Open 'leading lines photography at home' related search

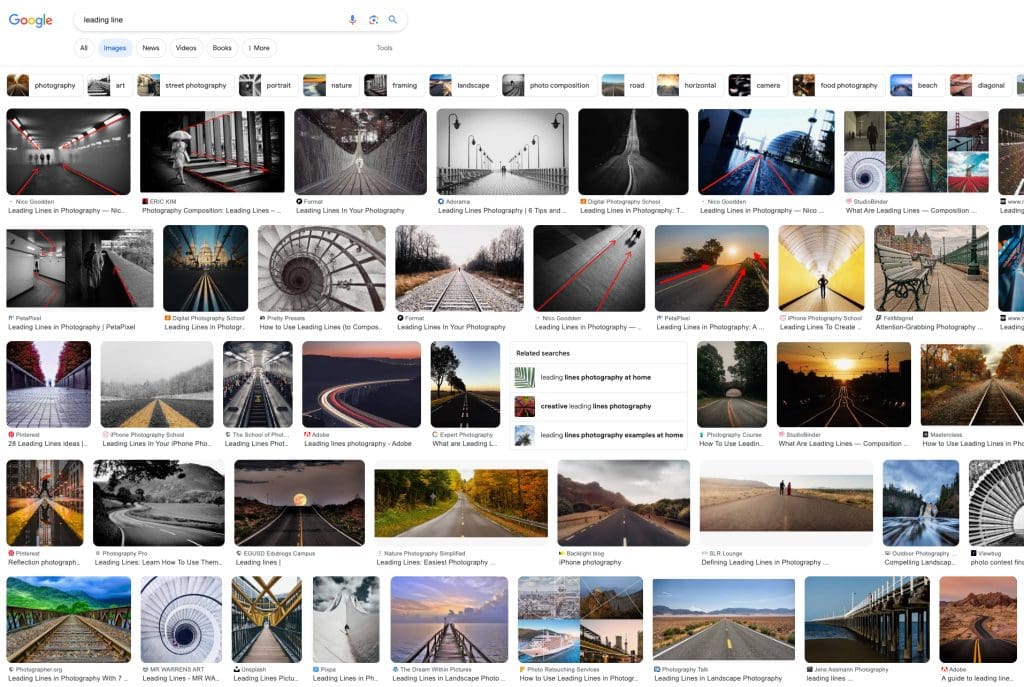pos(595,377)
